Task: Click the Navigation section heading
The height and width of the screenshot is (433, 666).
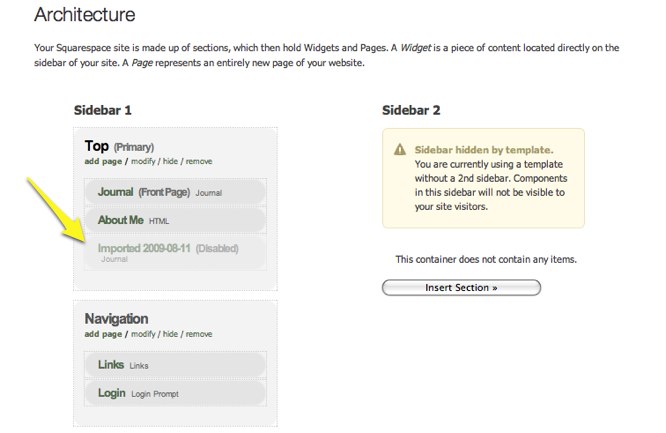Action: pyautogui.click(x=116, y=319)
